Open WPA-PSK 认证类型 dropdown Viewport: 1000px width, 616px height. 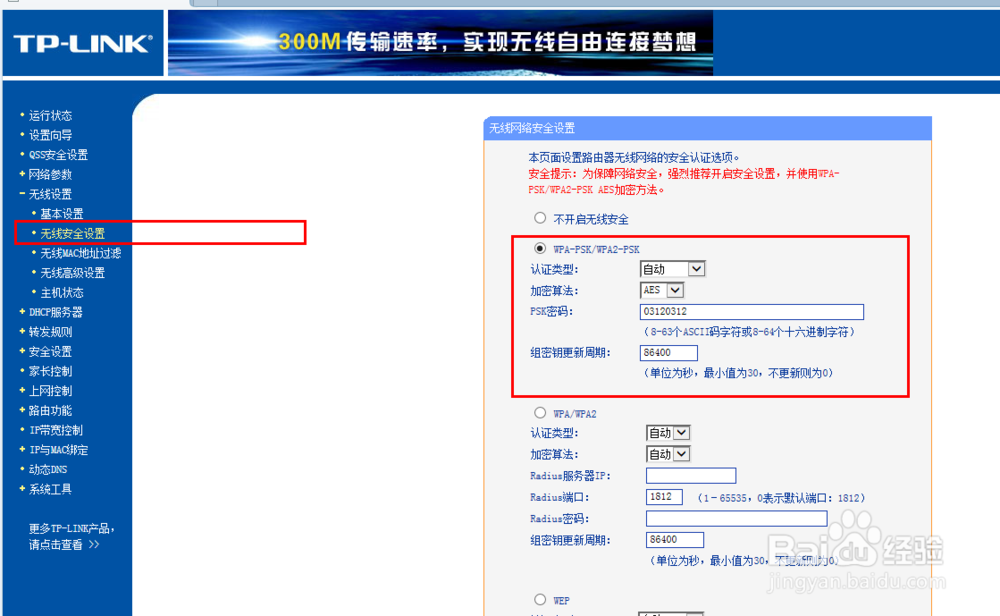672,269
